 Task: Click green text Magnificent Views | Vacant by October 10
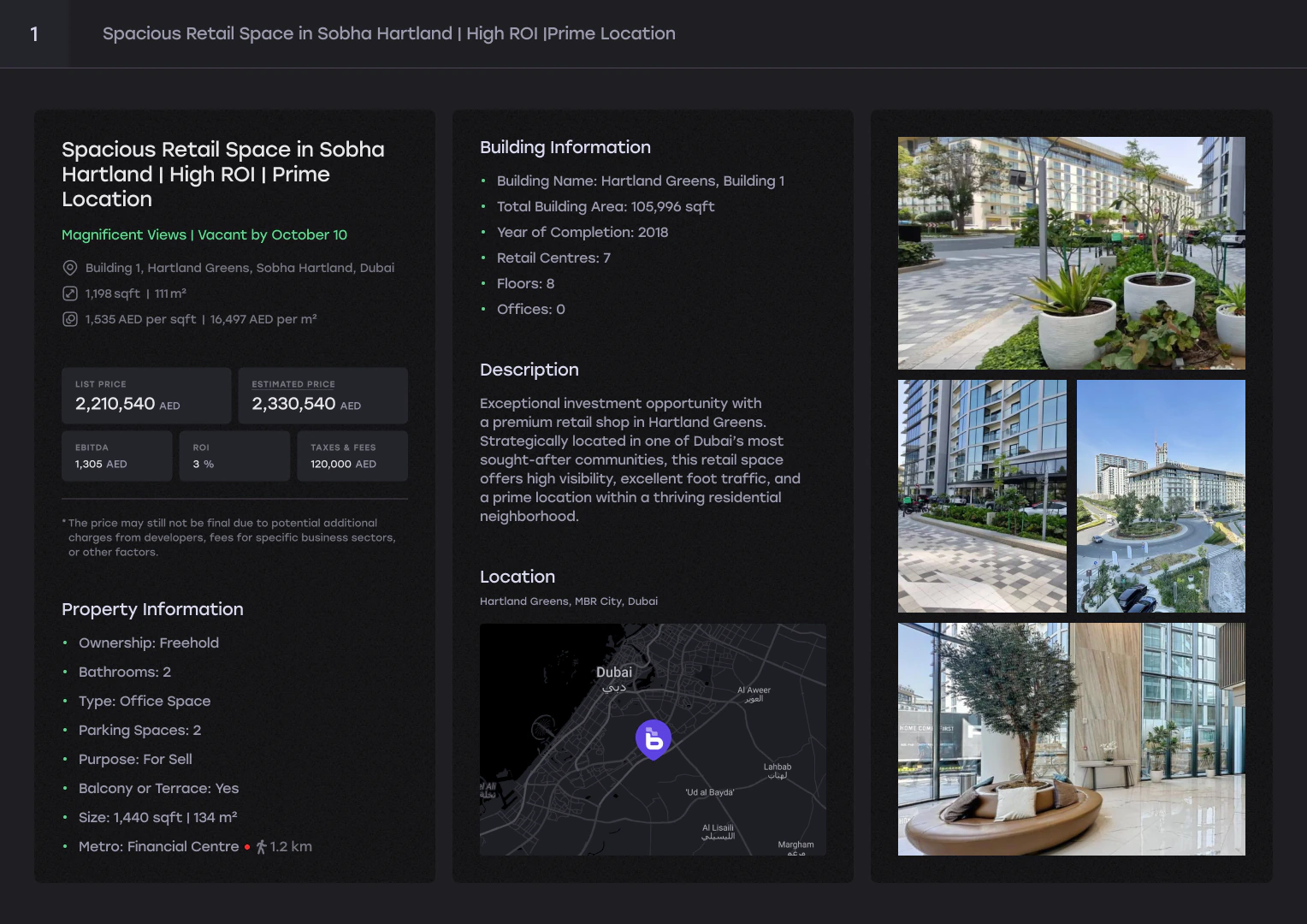(x=204, y=234)
